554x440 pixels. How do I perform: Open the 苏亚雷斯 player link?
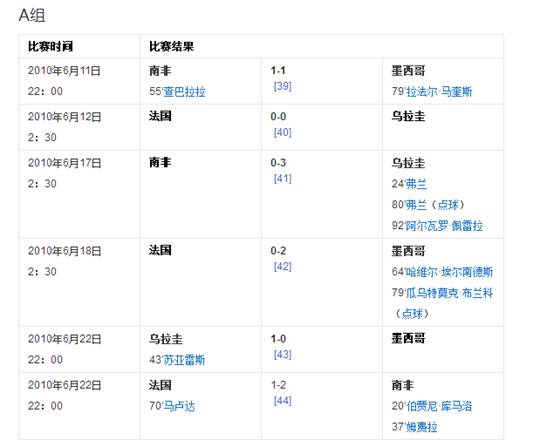coord(184,360)
